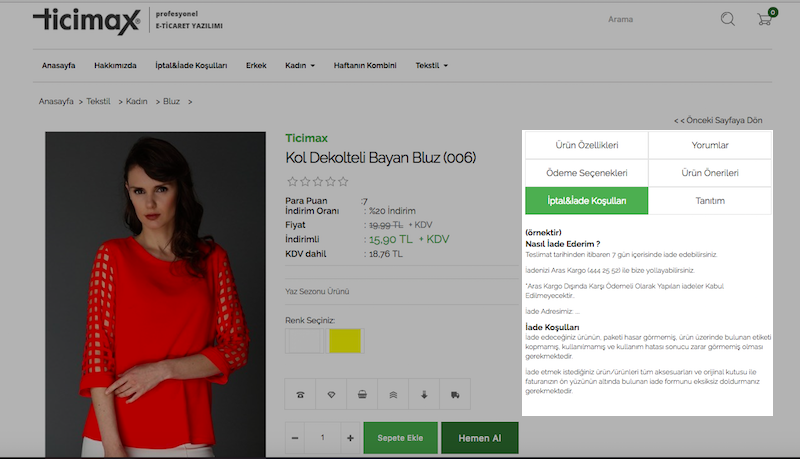Open the Yorumlar tab
Viewport: 800px width, 459px height.
click(x=710, y=146)
